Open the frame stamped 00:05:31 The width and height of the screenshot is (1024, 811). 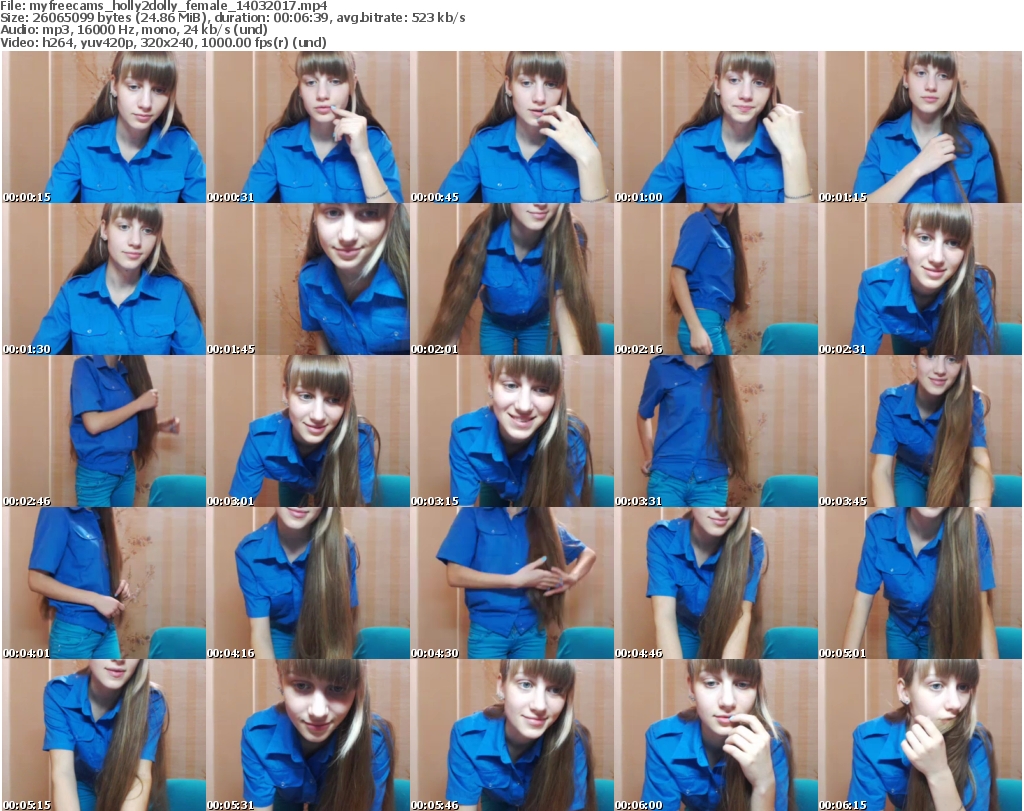[x=308, y=735]
